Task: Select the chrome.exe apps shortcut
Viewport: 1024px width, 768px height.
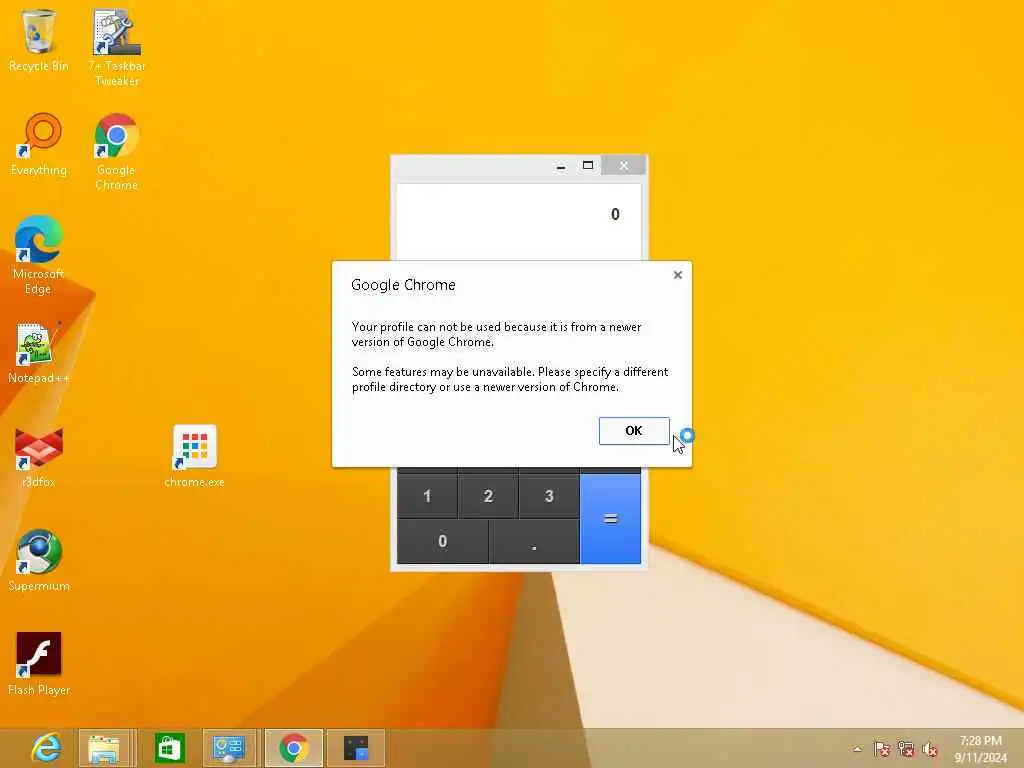Action: pyautogui.click(x=195, y=457)
